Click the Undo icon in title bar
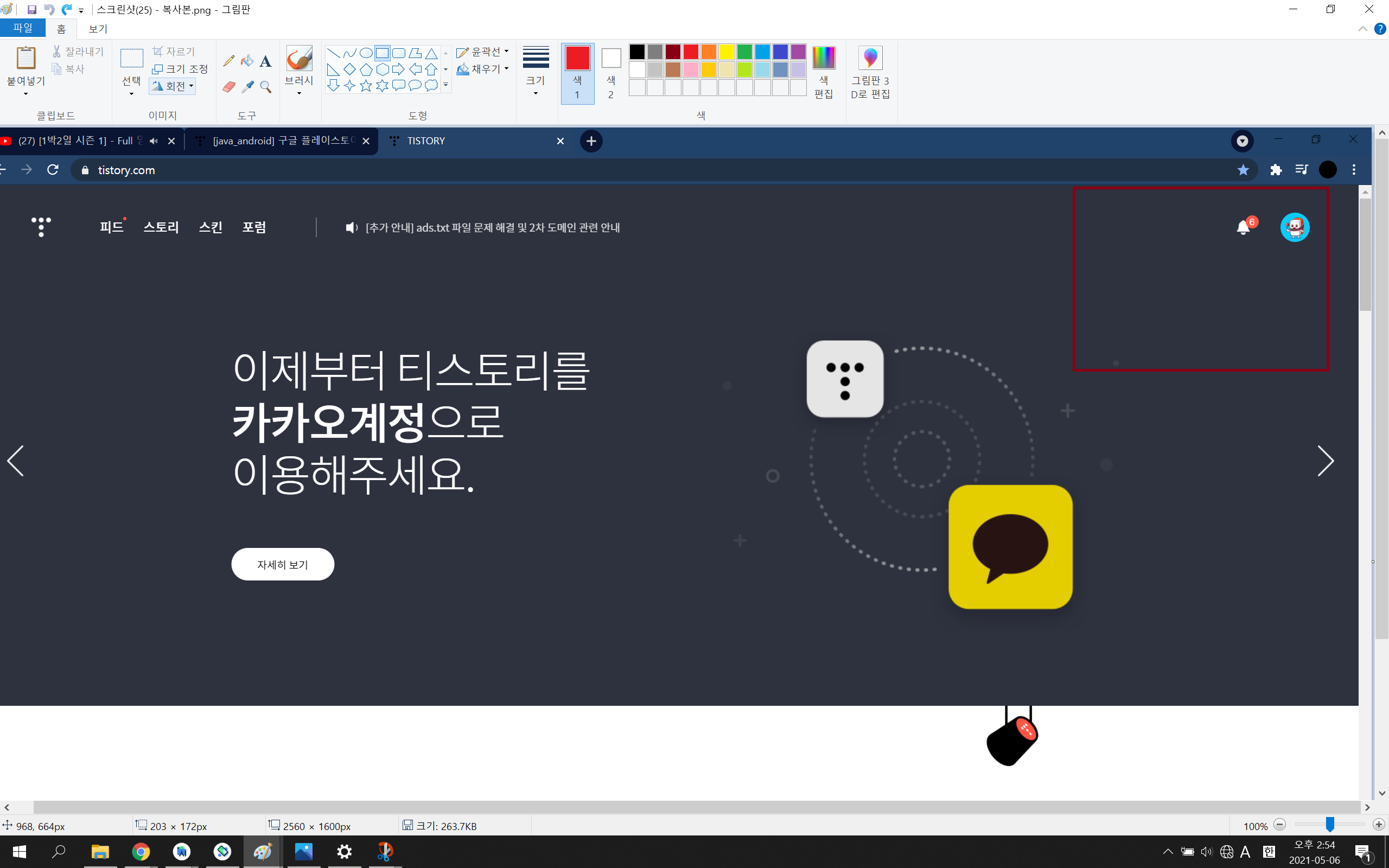Viewport: 1389px width, 868px height. click(49, 10)
